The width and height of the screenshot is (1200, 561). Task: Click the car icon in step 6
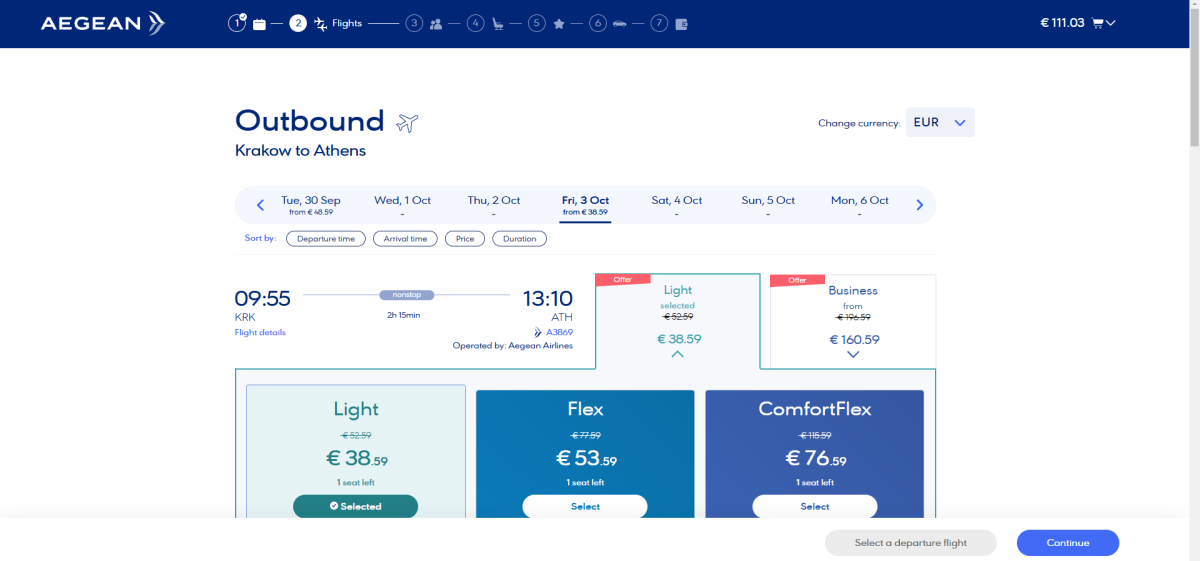pos(620,24)
